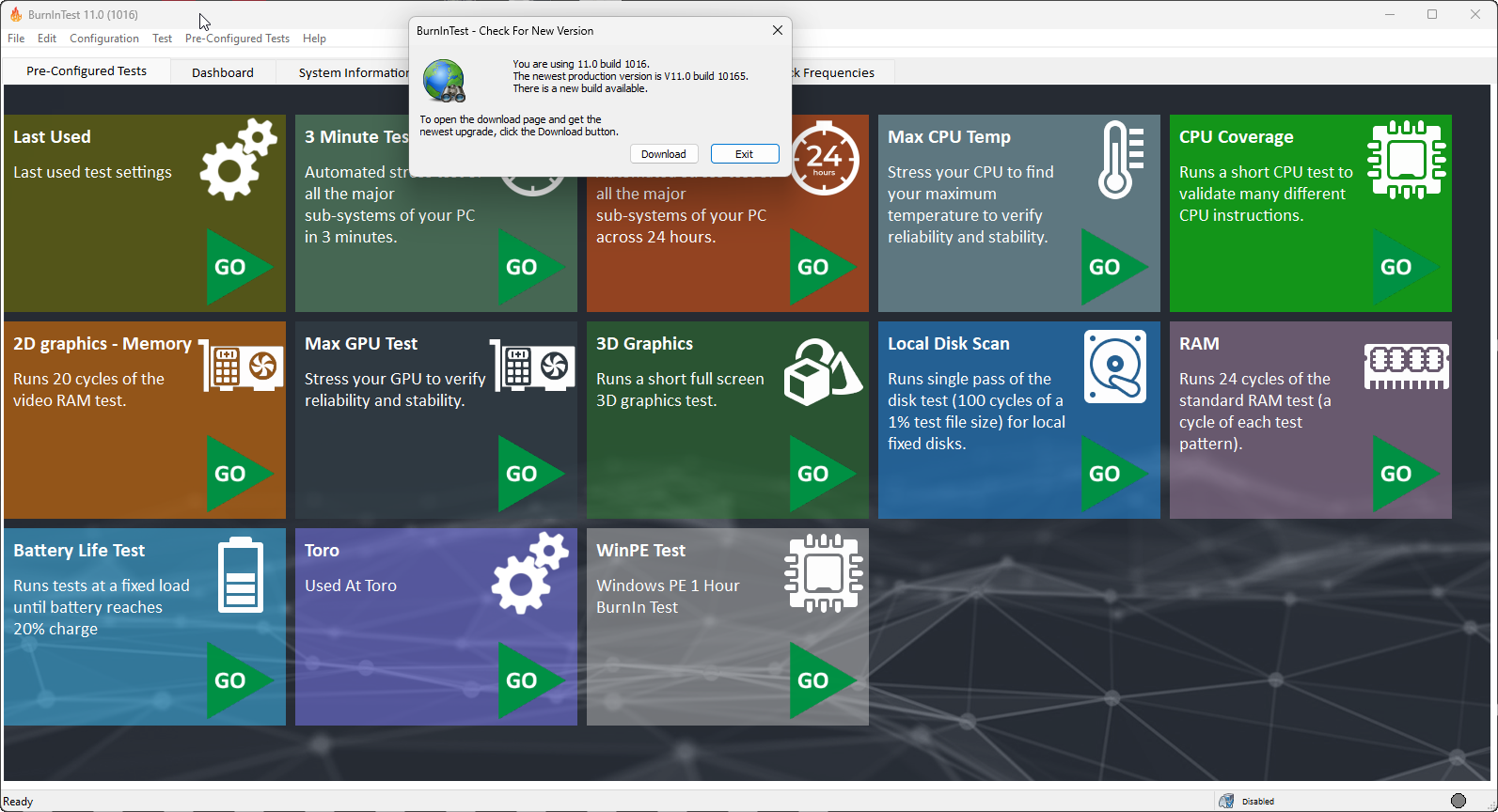The height and width of the screenshot is (812, 1498).
Task: Click the Exit button in dialog
Action: (745, 154)
